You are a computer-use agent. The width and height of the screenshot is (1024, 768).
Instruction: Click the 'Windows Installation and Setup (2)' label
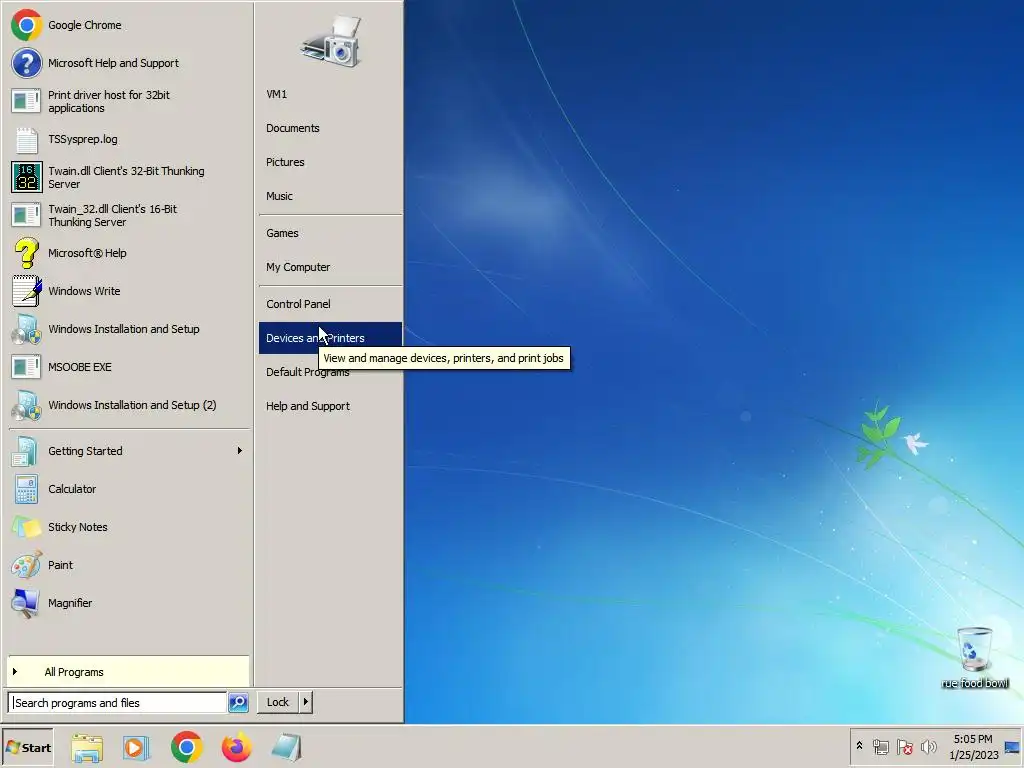pos(132,405)
